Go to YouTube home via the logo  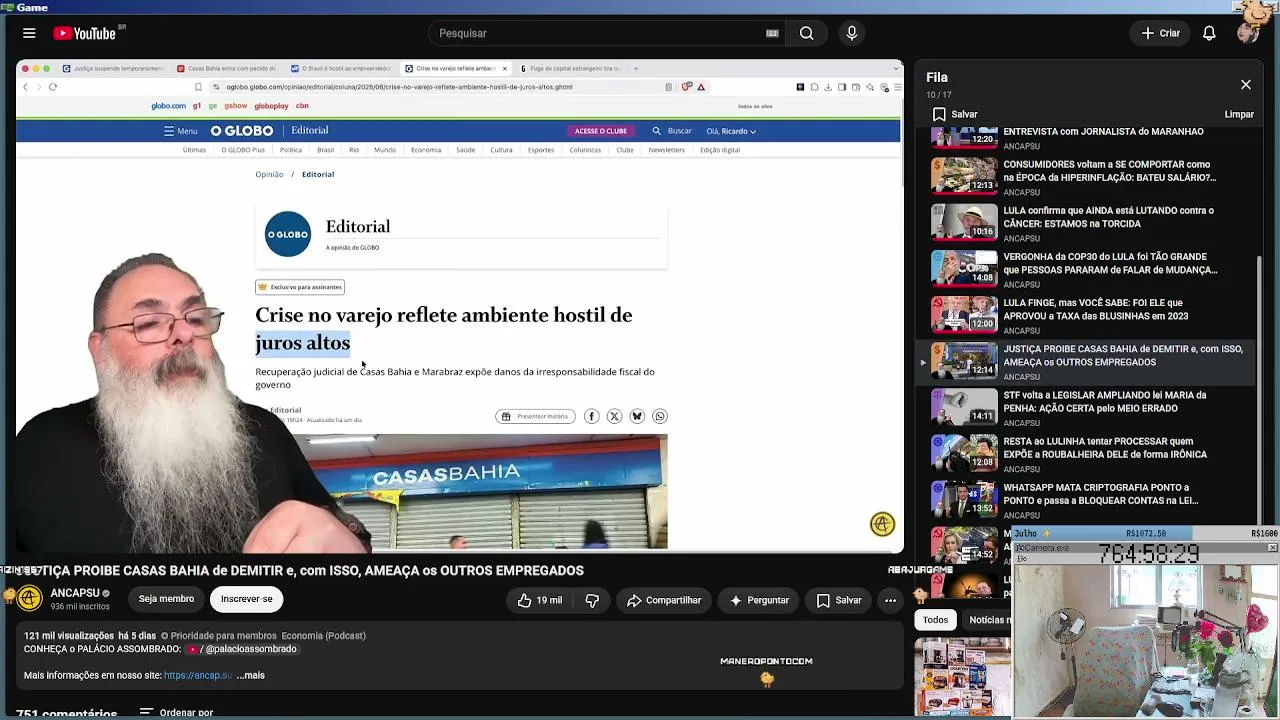point(85,33)
